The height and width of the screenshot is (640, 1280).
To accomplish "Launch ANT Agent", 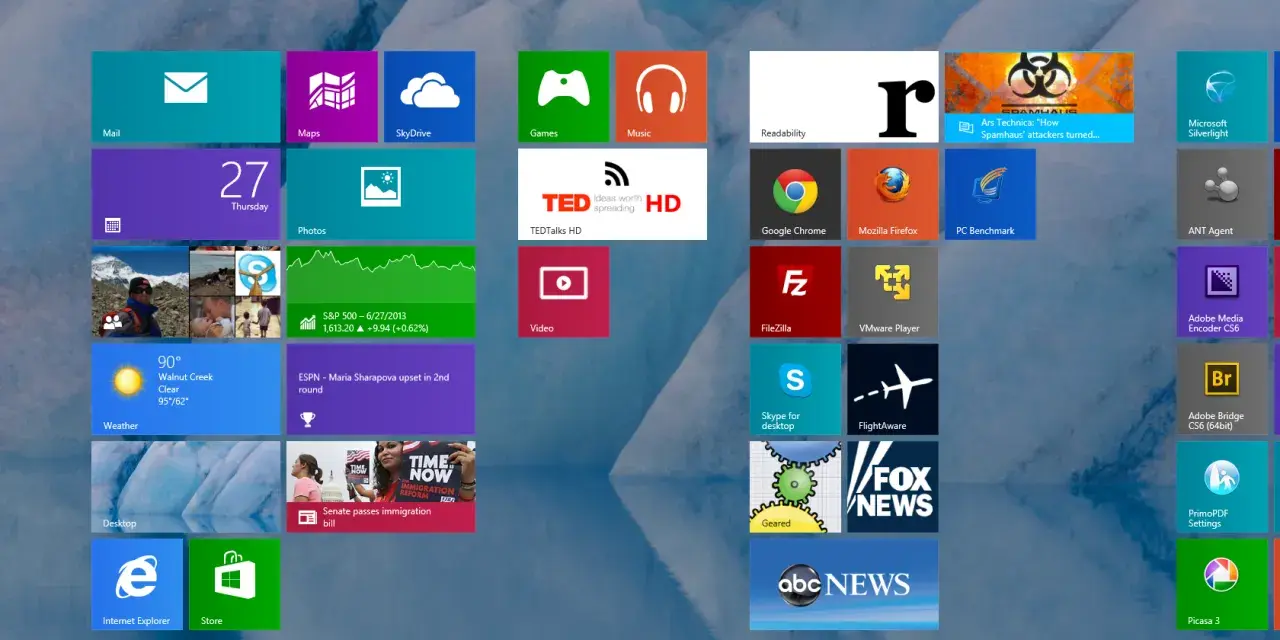I will [1222, 195].
